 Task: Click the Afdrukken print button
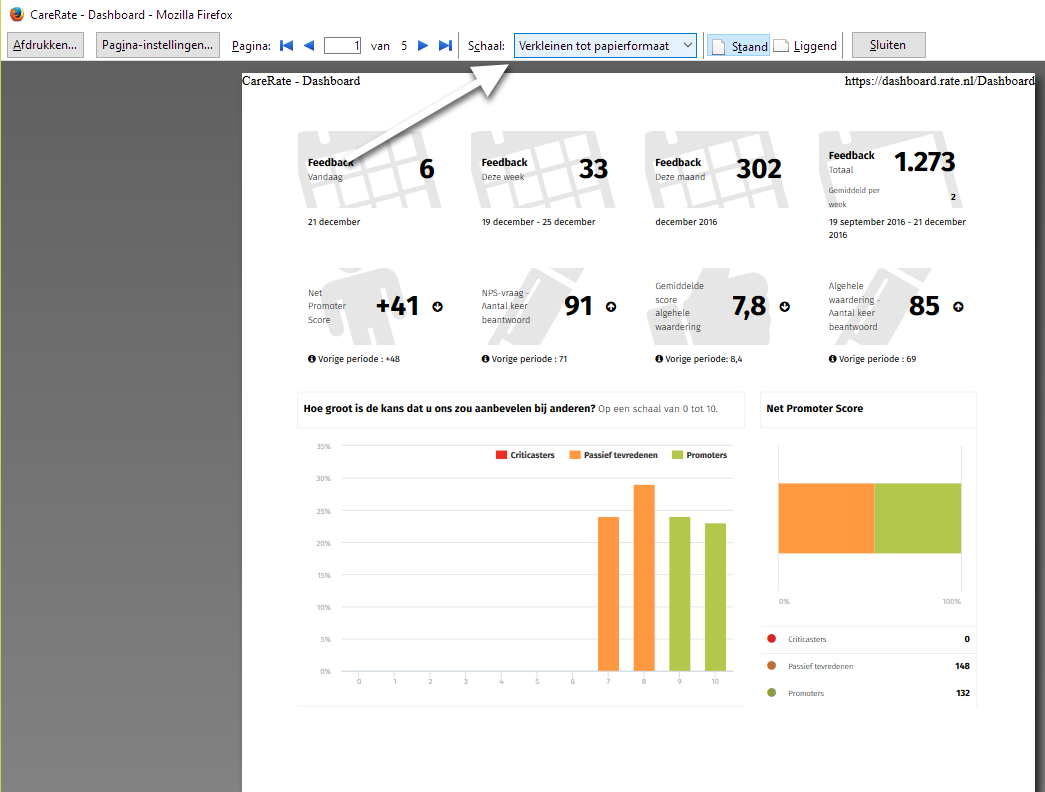pyautogui.click(x=45, y=45)
